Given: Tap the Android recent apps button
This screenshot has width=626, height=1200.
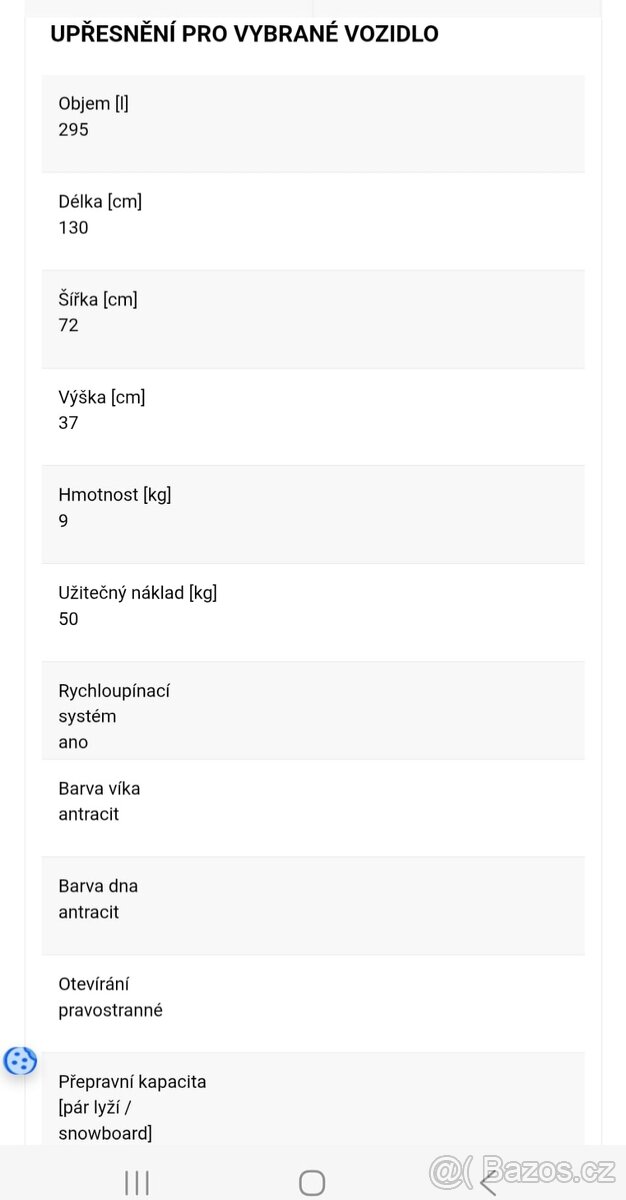Looking at the screenshot, I should [137, 1183].
